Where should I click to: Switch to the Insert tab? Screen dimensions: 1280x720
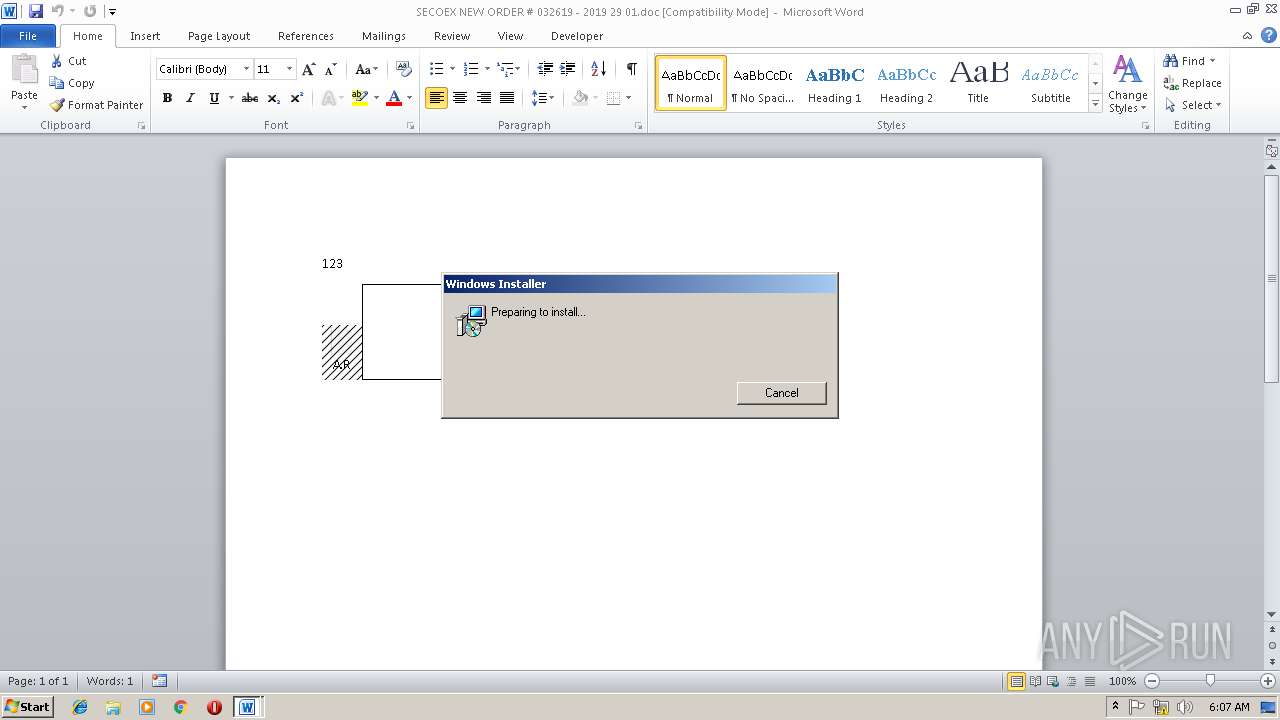point(145,35)
